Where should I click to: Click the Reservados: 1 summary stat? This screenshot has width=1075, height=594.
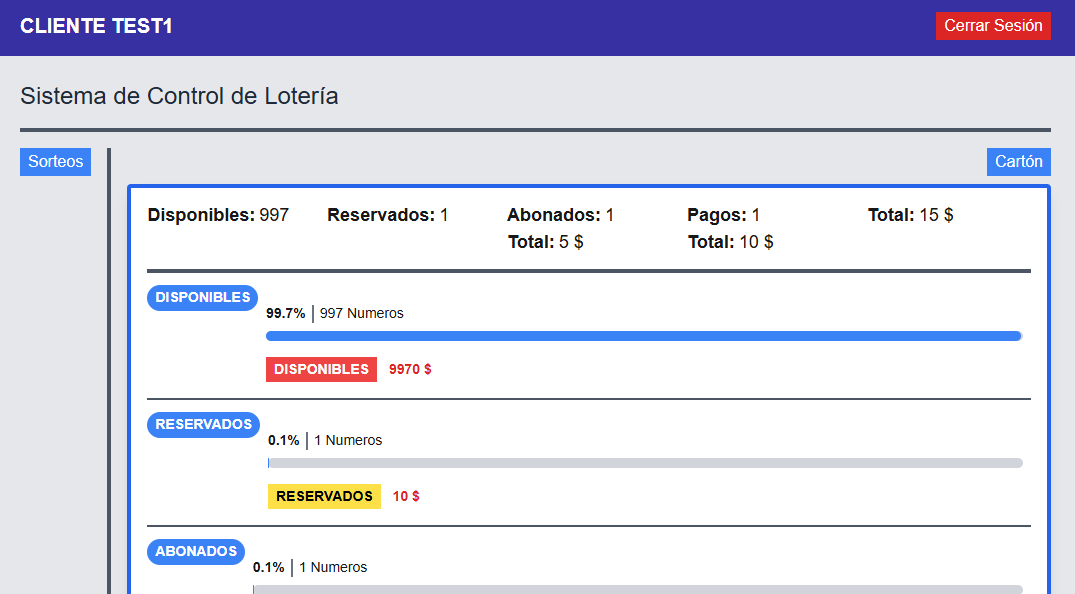(x=388, y=215)
